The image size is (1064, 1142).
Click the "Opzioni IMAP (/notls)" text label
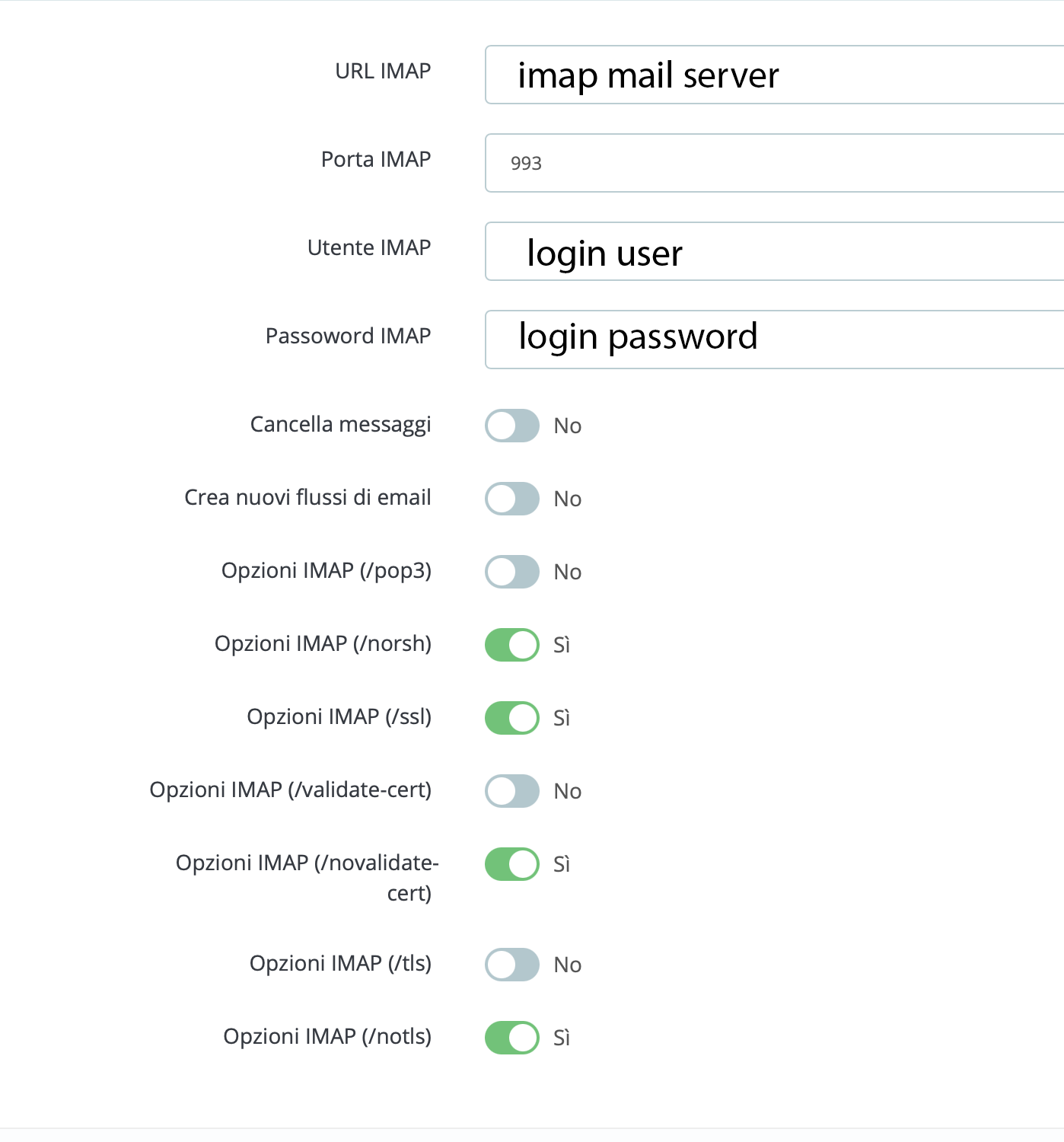pos(327,1036)
